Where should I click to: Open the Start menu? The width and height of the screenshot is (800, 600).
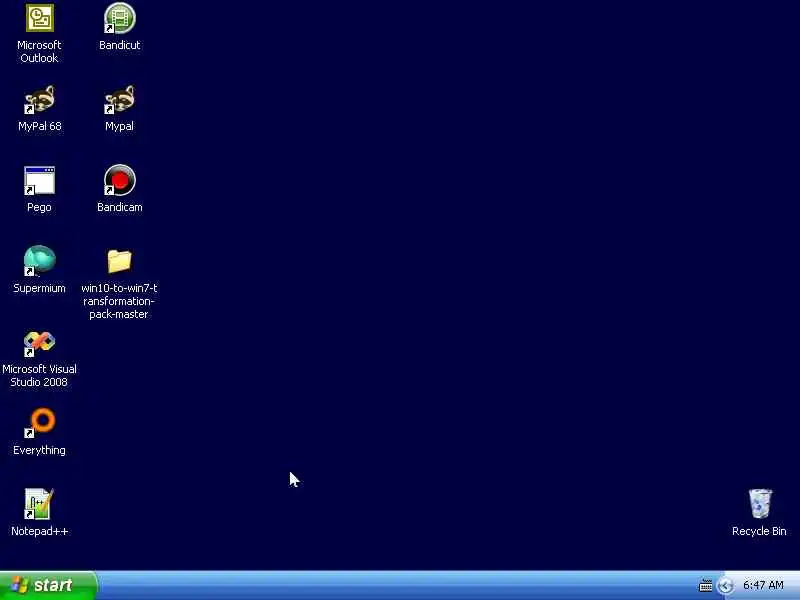48,585
